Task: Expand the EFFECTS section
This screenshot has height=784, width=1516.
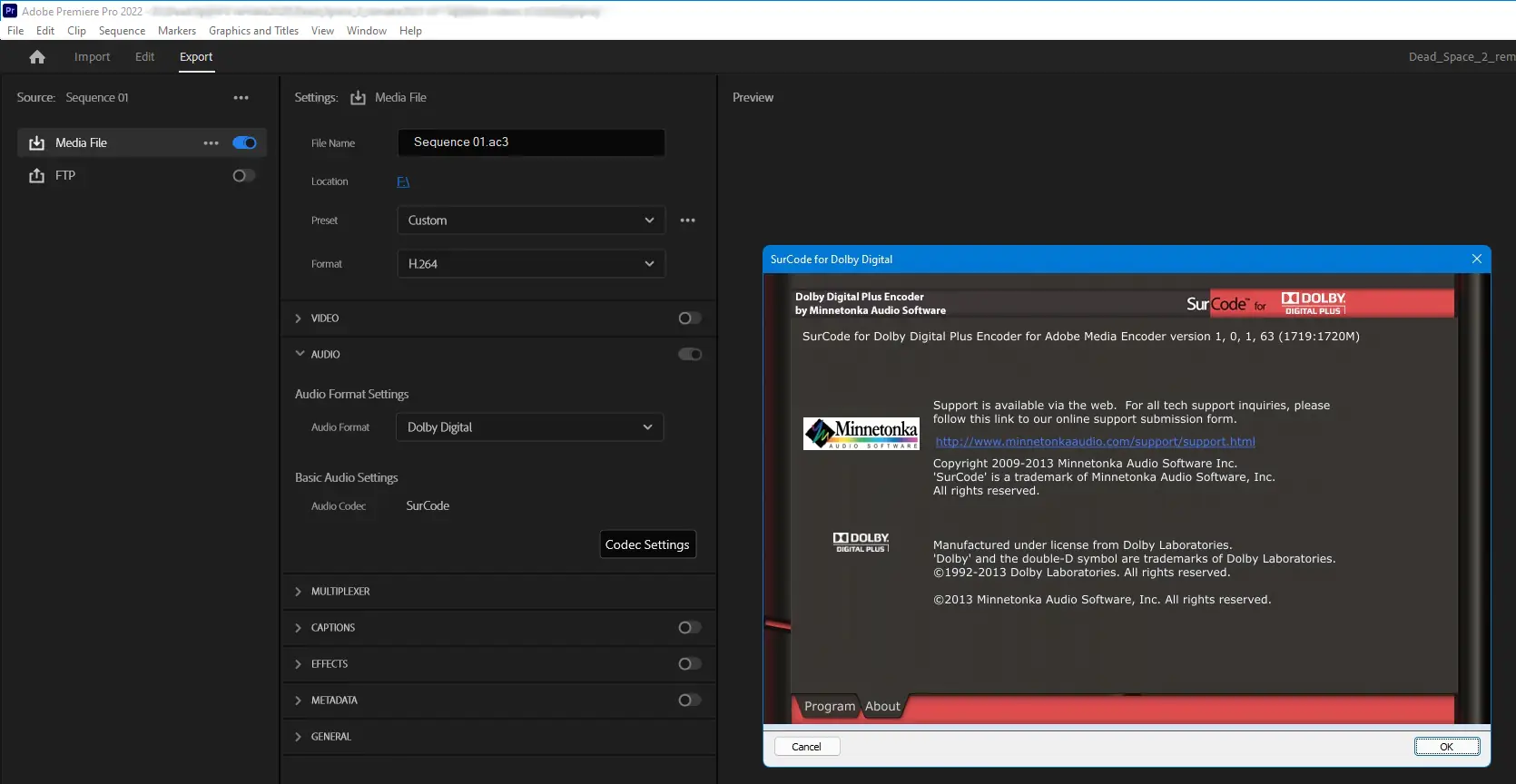Action: pyautogui.click(x=299, y=664)
